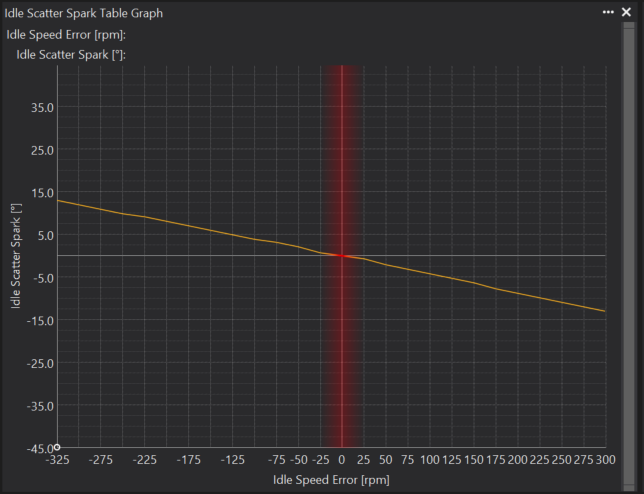The image size is (644, 494).
Task: Click the -45.0 y-axis label
Action: (40, 449)
